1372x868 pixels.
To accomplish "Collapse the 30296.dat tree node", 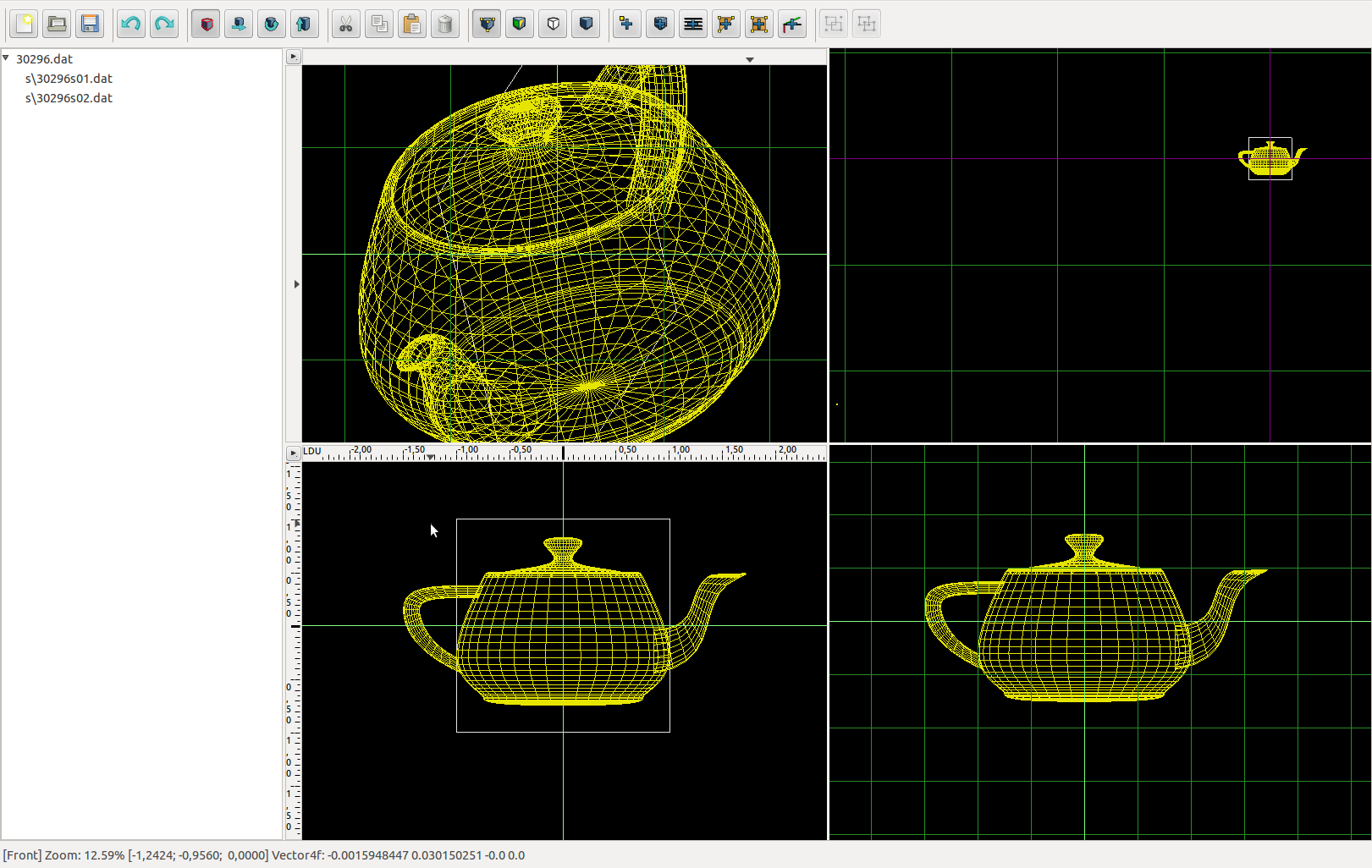I will click(x=7, y=58).
